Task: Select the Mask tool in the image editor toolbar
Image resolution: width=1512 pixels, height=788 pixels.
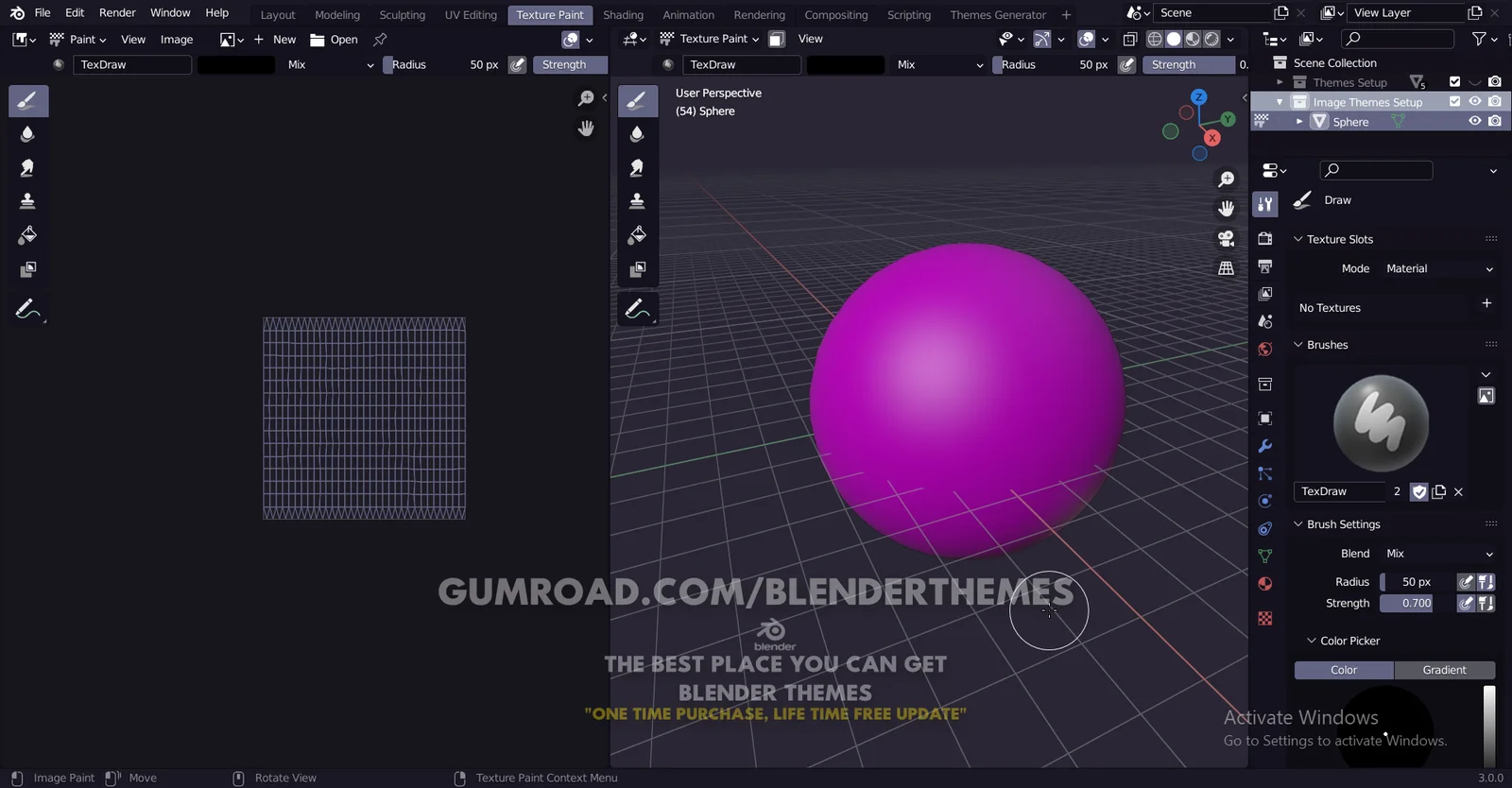Action: [x=28, y=269]
